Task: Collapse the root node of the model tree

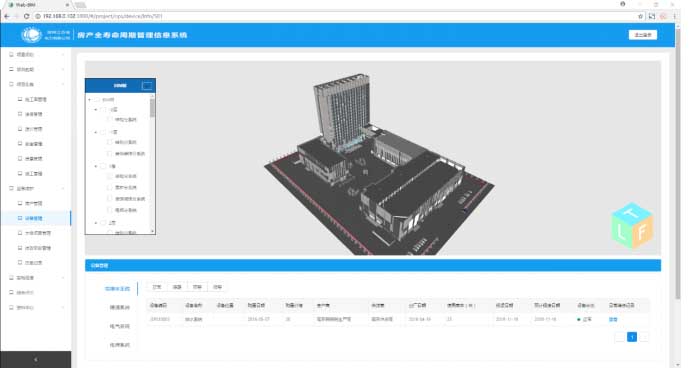Action: 89,100
